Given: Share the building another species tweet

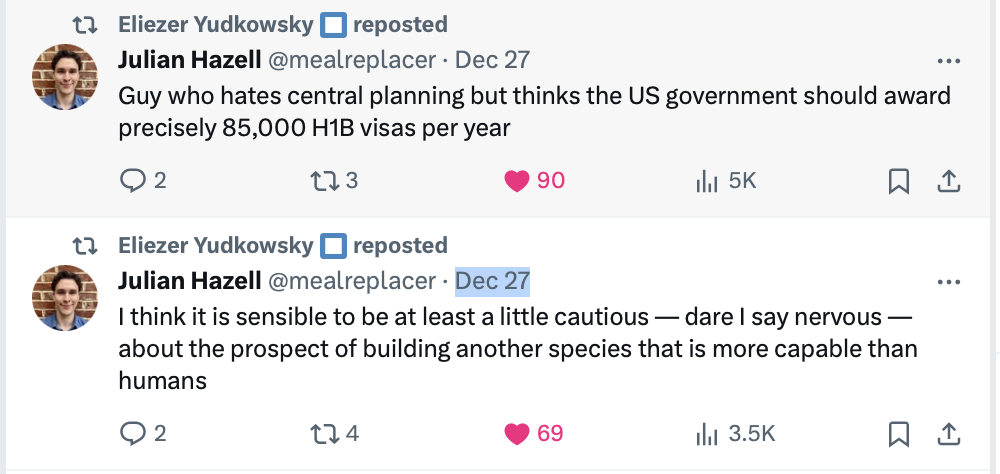Looking at the screenshot, I should tap(948, 434).
